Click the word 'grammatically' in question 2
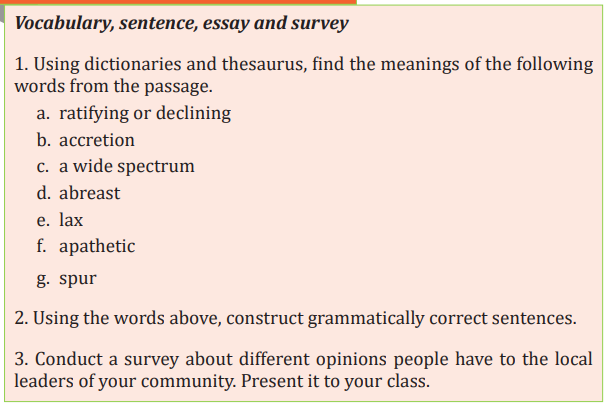This screenshot has height=408, width=612. coord(366,319)
